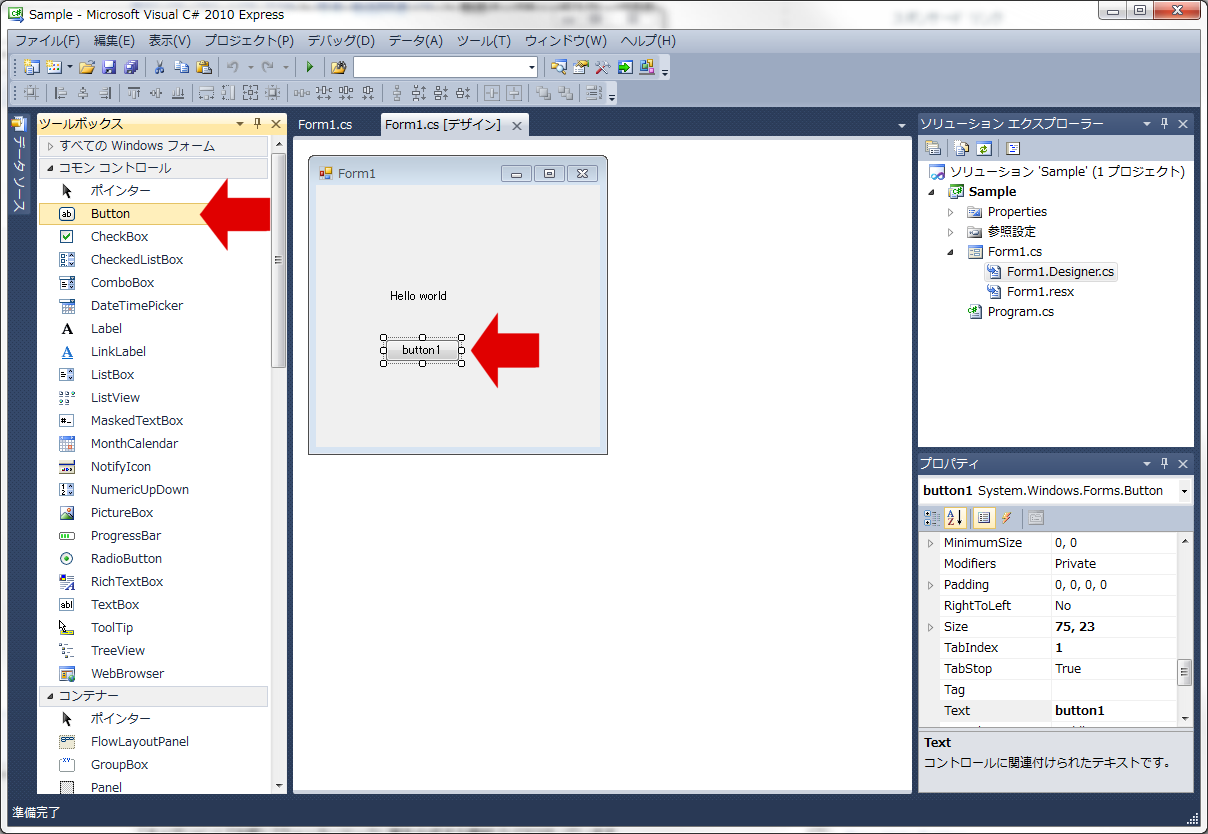
Task: Open the Undo history dropdown arrow
Action: [250, 67]
